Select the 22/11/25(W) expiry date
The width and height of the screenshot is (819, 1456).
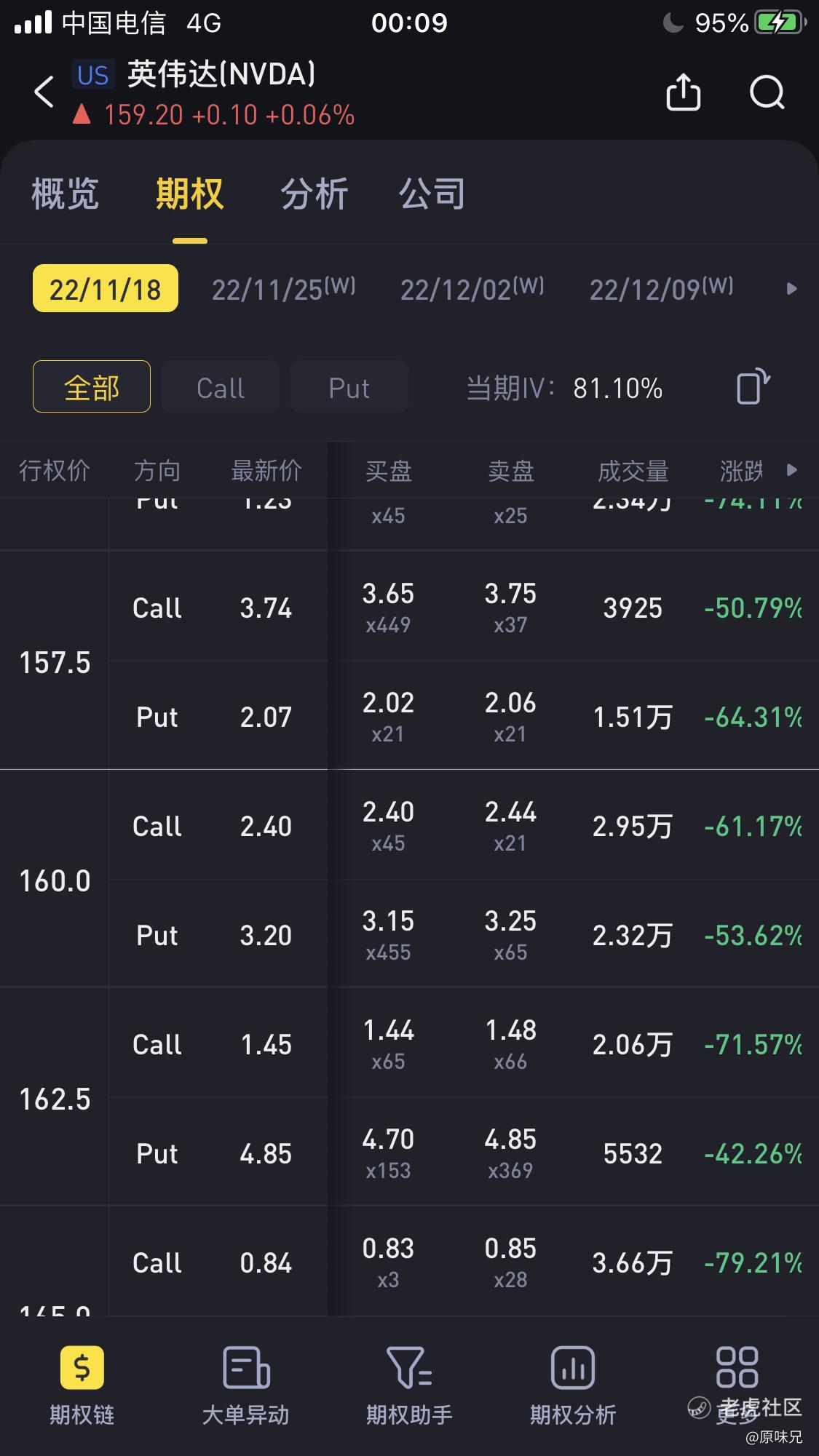click(x=284, y=289)
